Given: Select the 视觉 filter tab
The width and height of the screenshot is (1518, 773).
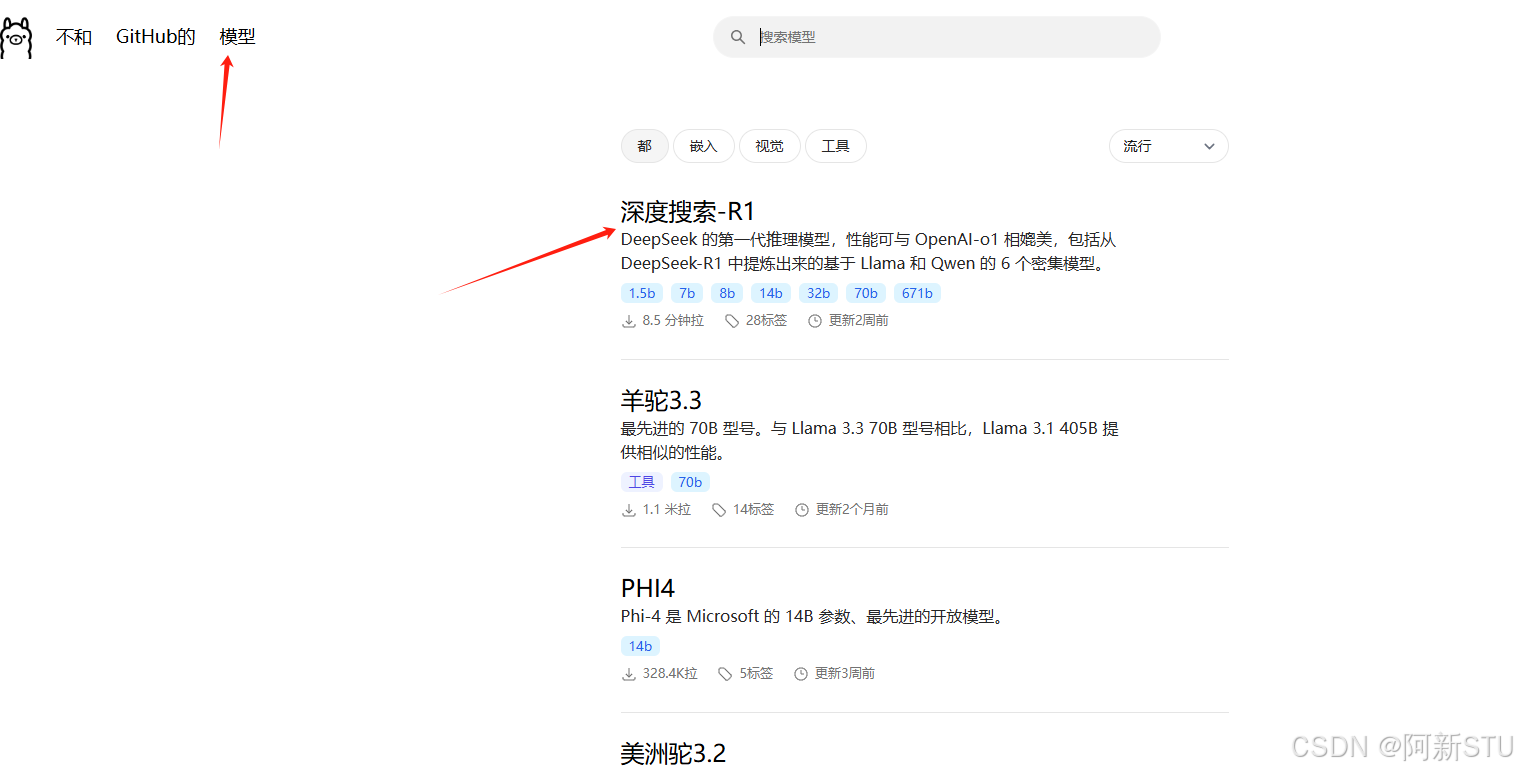Looking at the screenshot, I should click(x=770, y=146).
